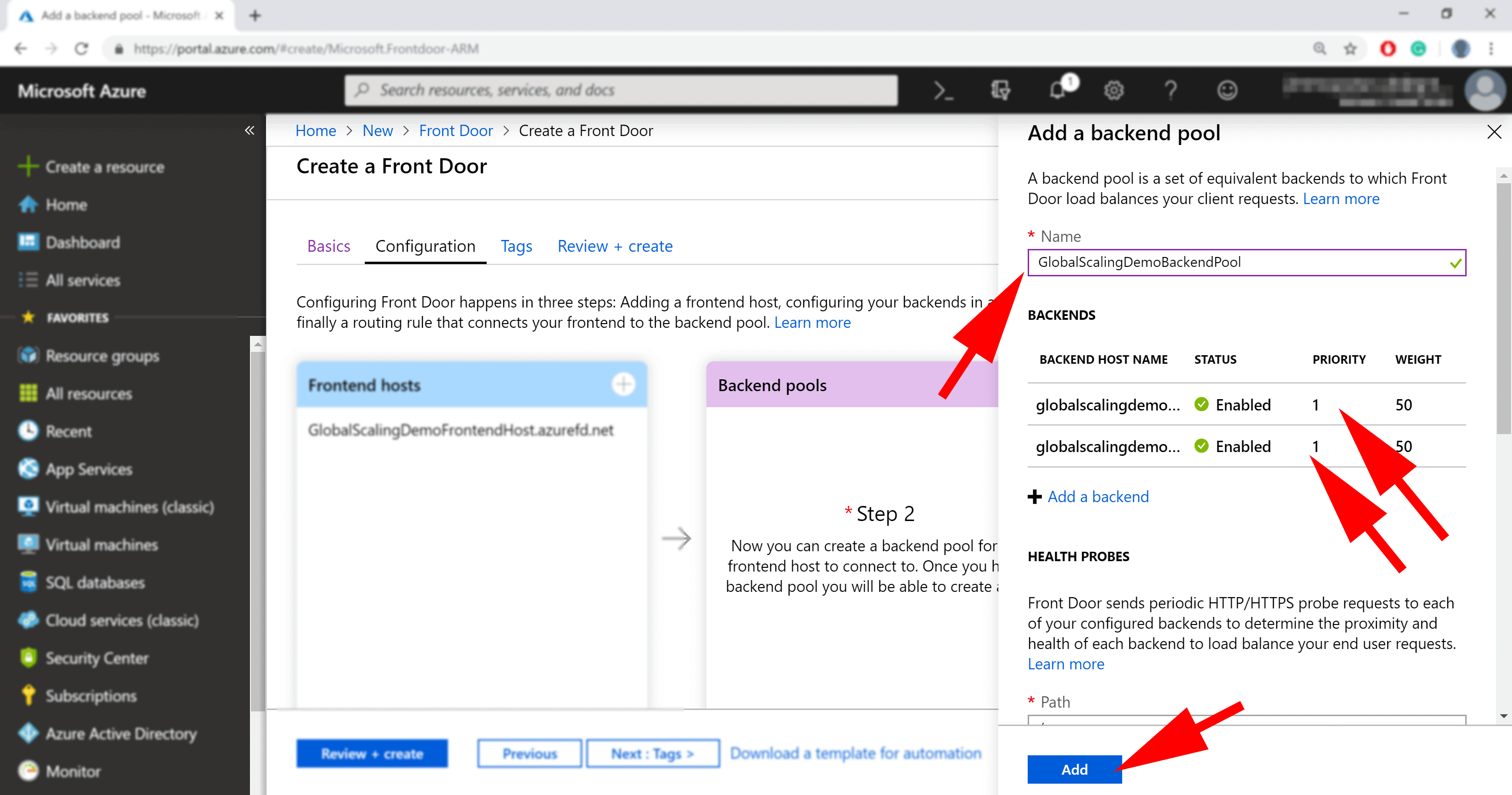Click sidebar favorites scroll up arrow

tap(257, 345)
